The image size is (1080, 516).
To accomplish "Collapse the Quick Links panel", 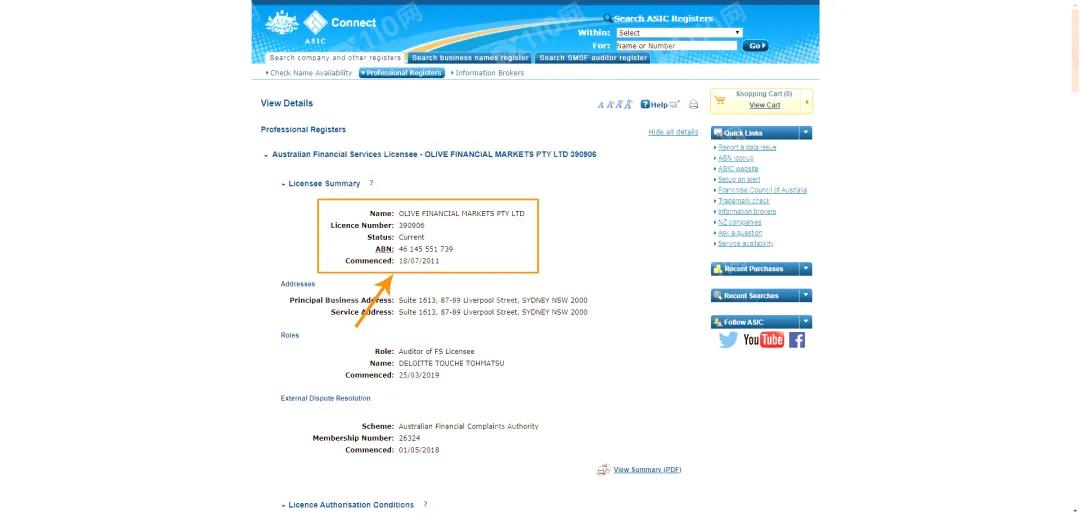I will [806, 133].
